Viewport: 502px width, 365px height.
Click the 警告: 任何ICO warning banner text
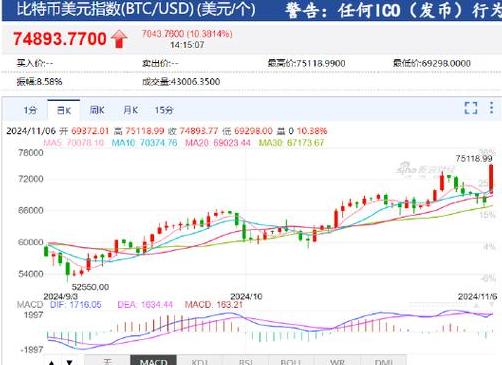393,10
